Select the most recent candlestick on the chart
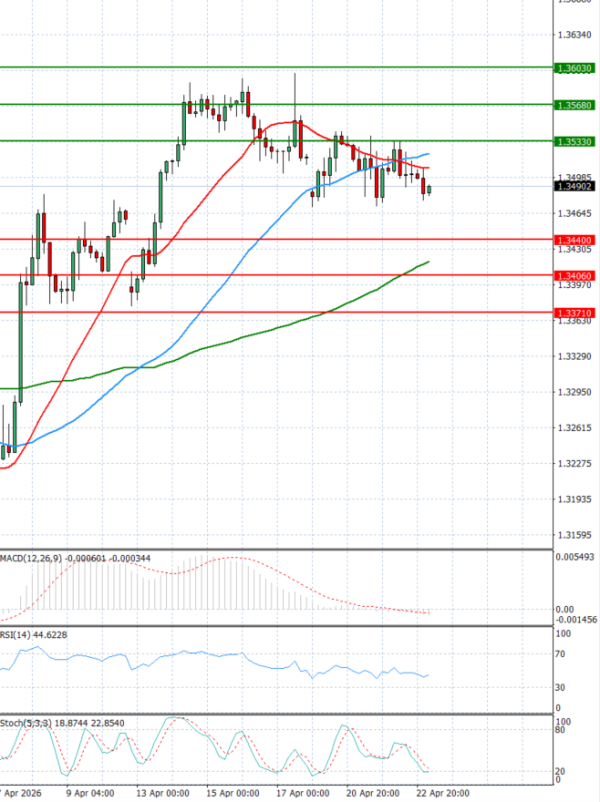The height and width of the screenshot is (802, 600). click(x=429, y=188)
